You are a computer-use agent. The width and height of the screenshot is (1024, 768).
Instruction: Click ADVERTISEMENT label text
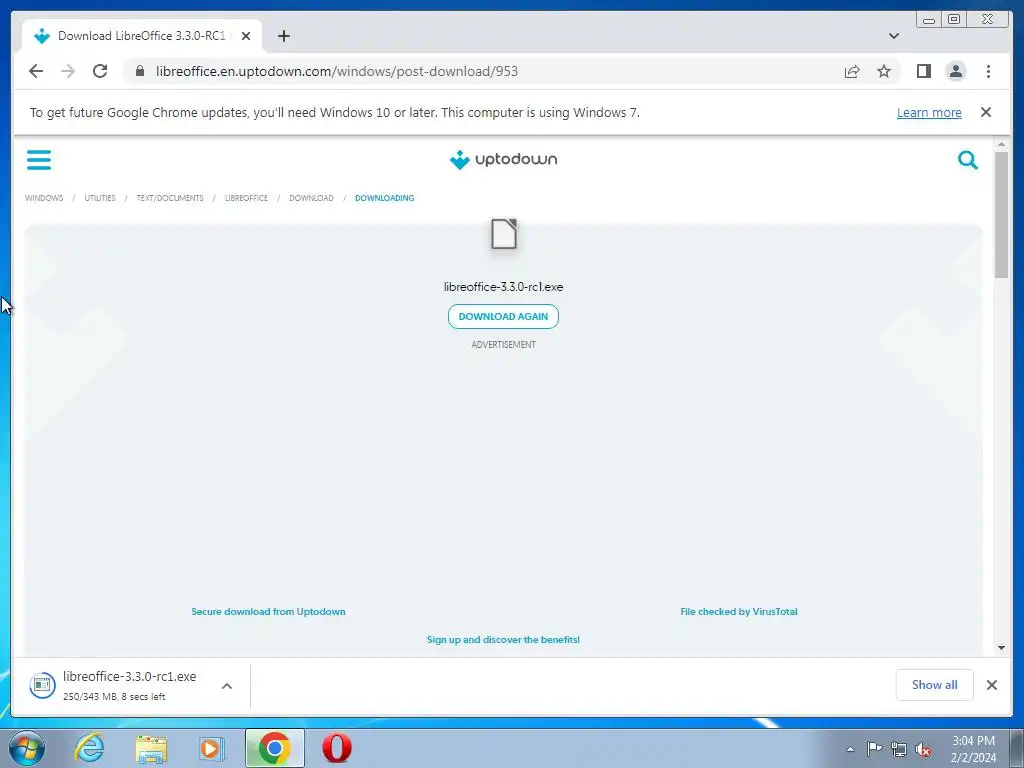pos(504,345)
